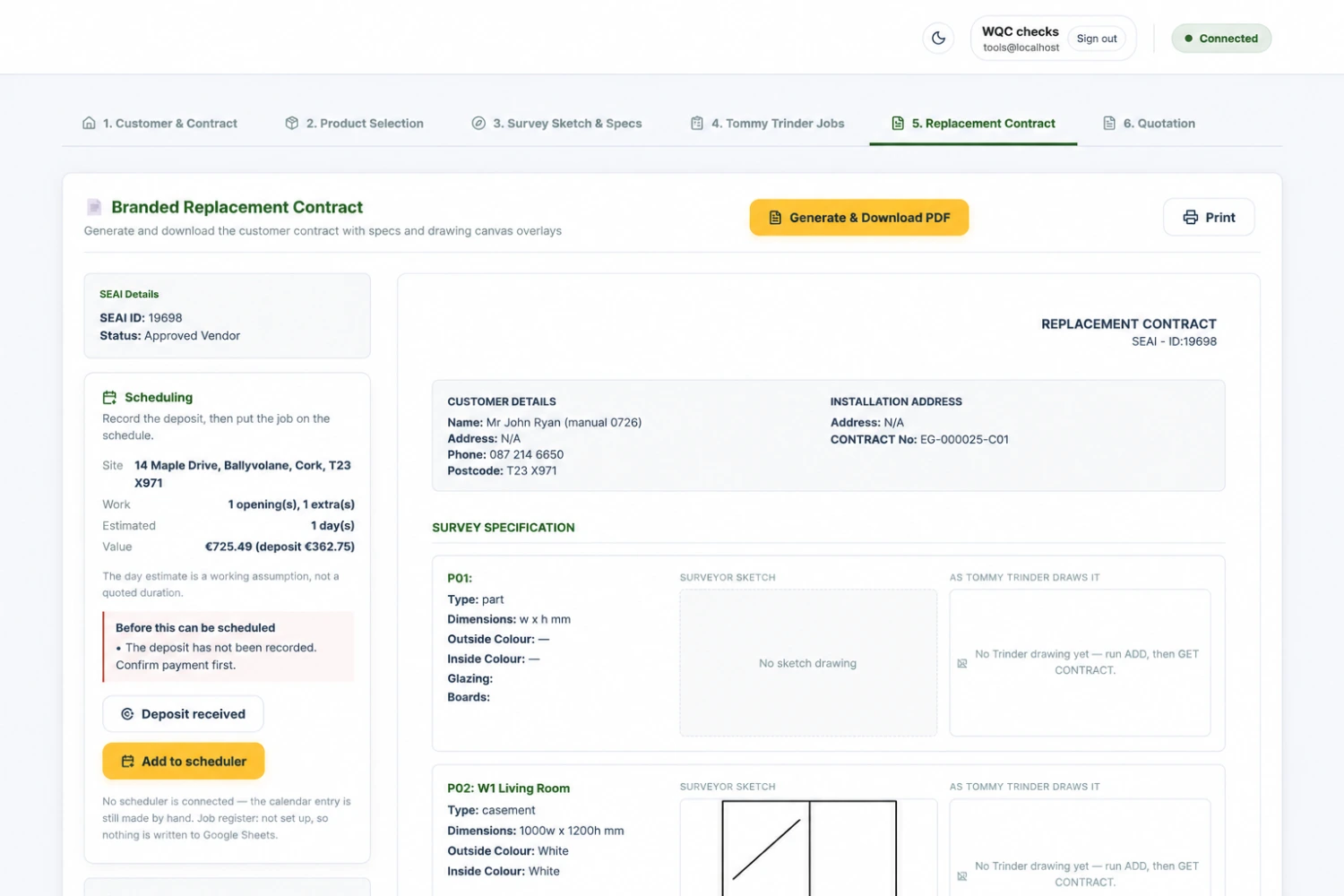
Task: Click REPLACEMENT CONTRACT heading
Action: click(x=1129, y=324)
